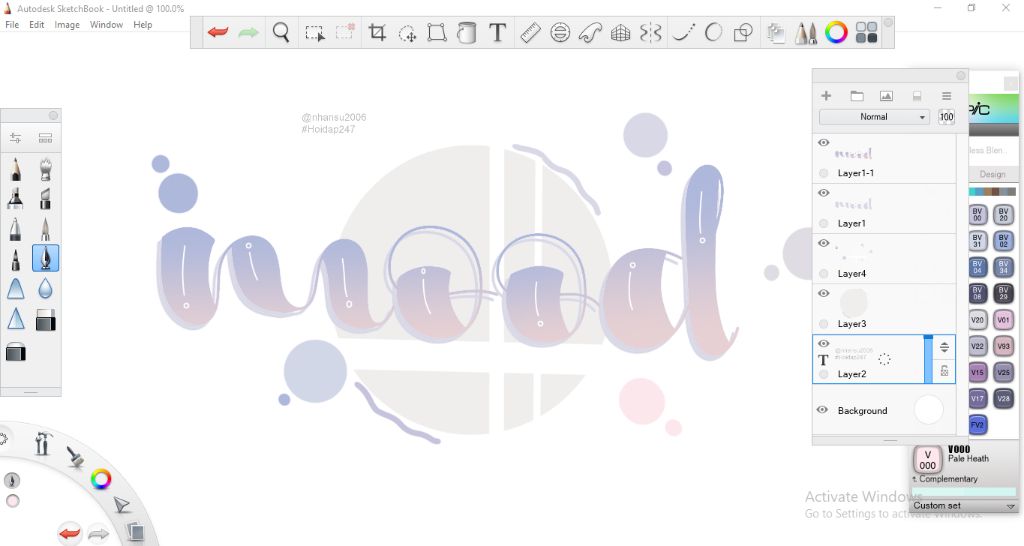The width and height of the screenshot is (1024, 546).
Task: Open the Draw Style shapes tool
Action: point(743,32)
